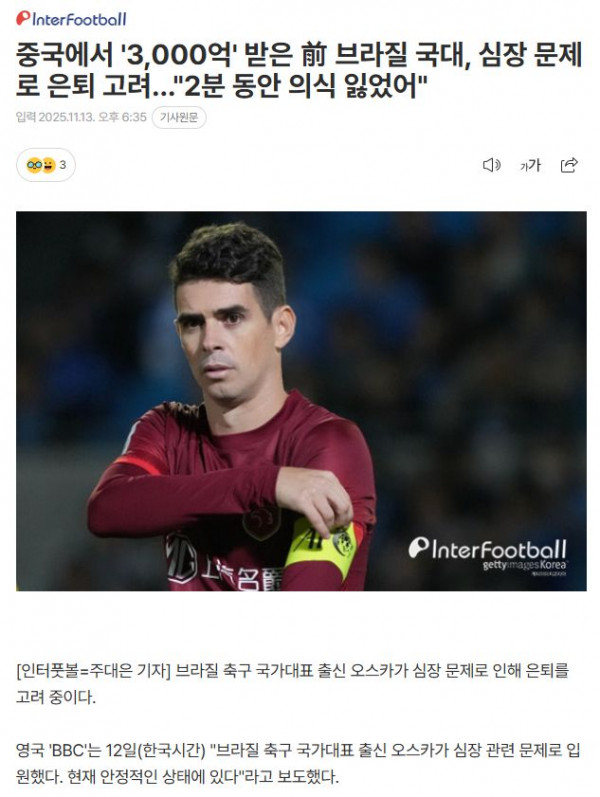Open the InterFootball publisher name at top
This screenshot has height=797, width=600.
point(71,19)
